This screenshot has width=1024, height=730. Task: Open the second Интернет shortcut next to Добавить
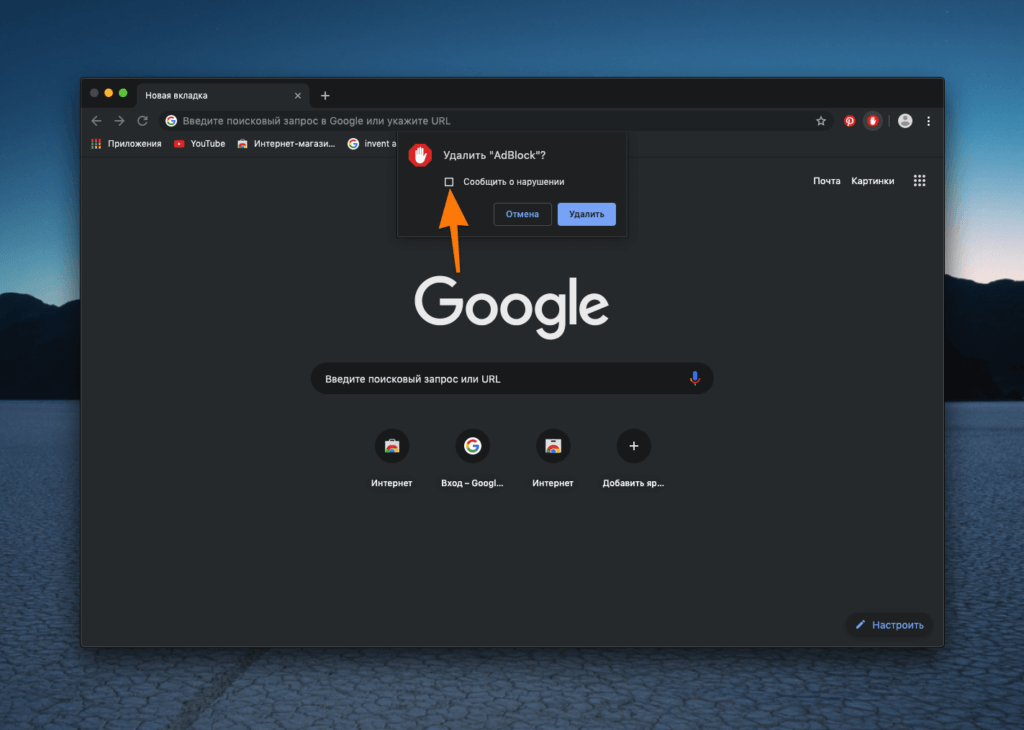[553, 458]
